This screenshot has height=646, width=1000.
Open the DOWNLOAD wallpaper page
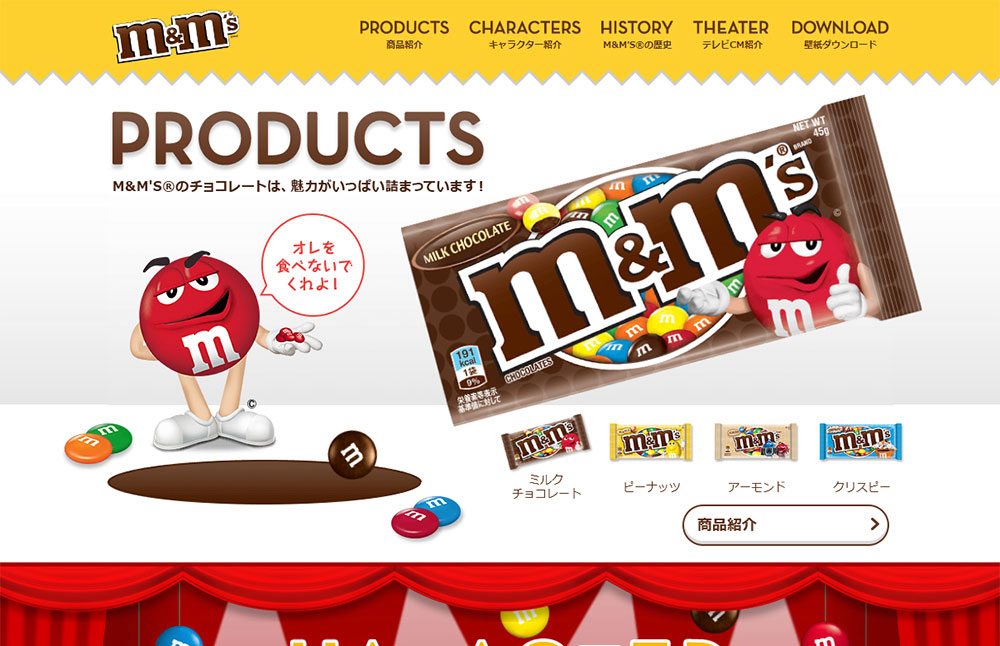(x=840, y=35)
